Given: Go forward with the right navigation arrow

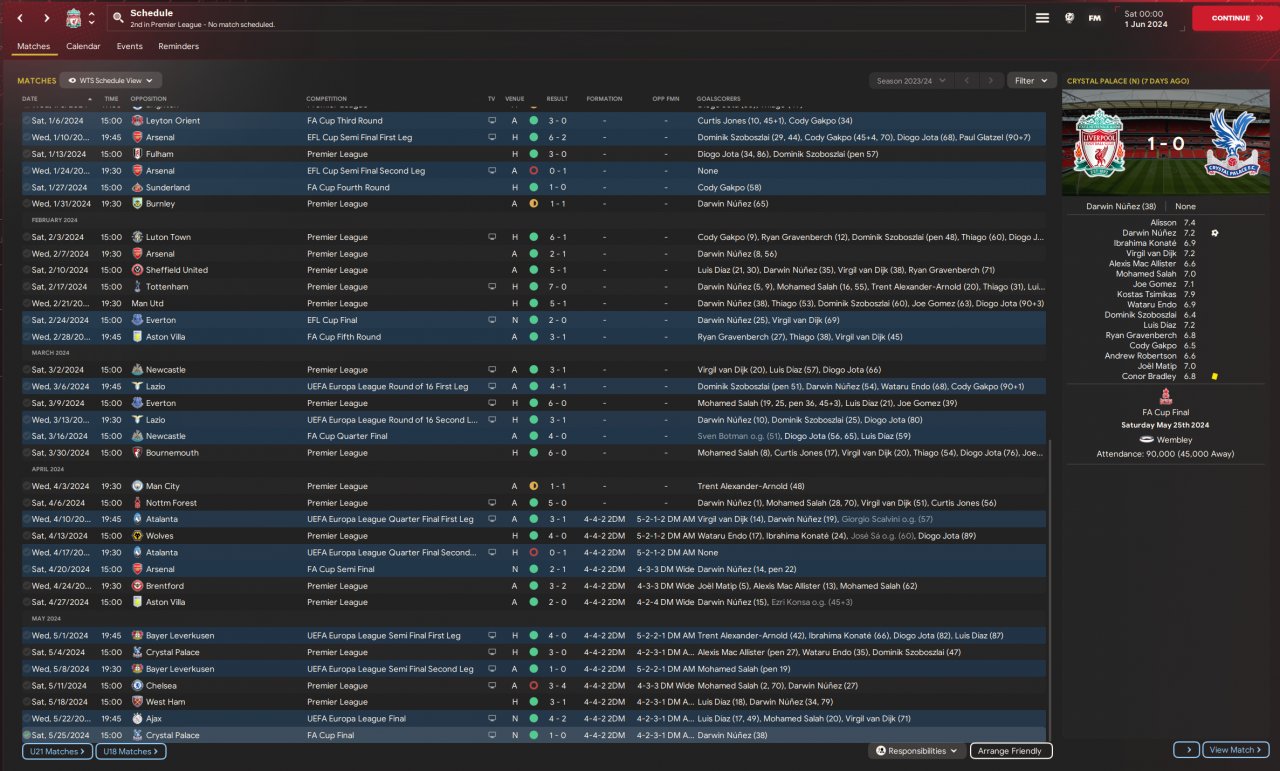Looking at the screenshot, I should (x=47, y=18).
